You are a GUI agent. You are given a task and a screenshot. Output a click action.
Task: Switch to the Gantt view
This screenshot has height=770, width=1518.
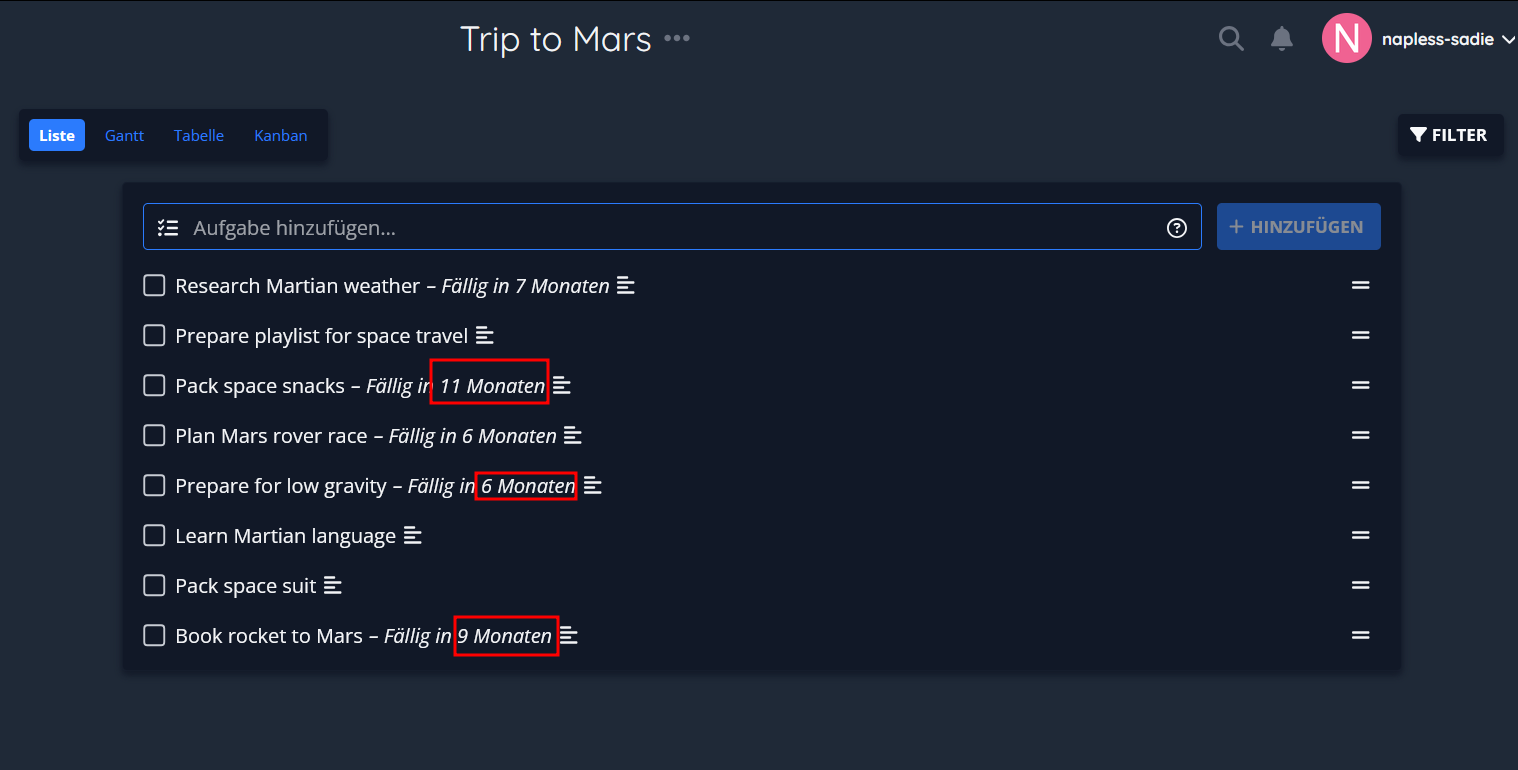[125, 135]
